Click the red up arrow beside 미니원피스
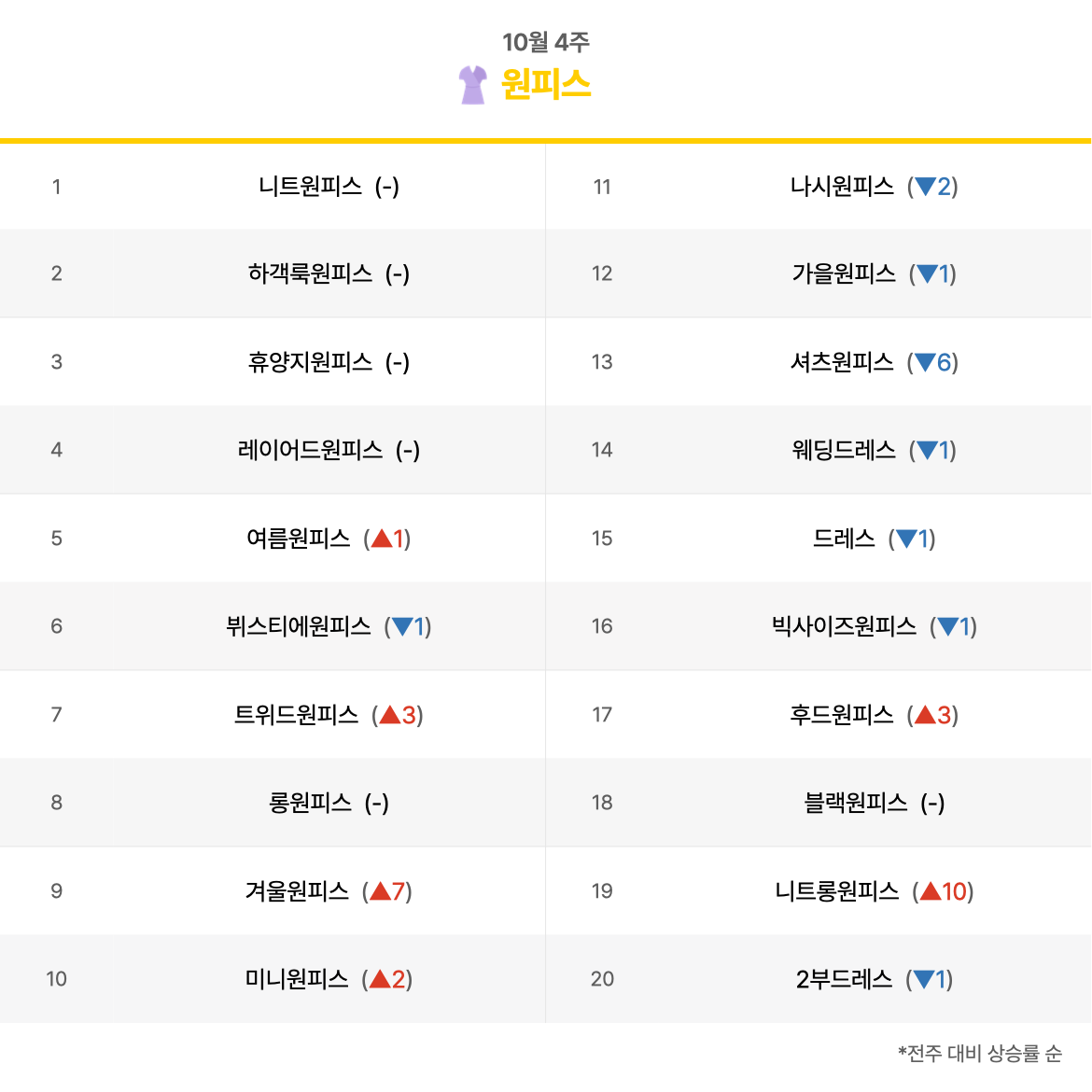 (x=380, y=979)
